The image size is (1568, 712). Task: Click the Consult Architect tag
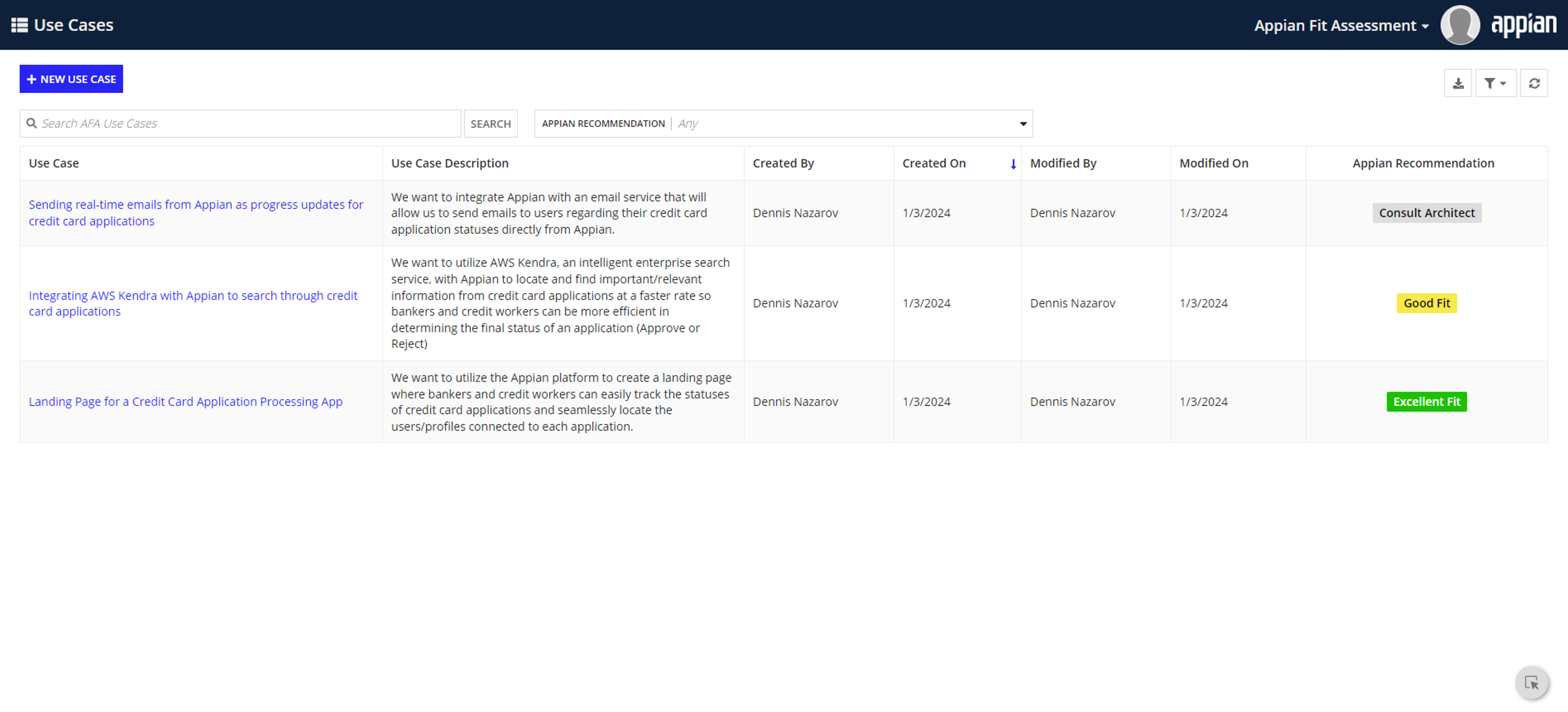1426,213
